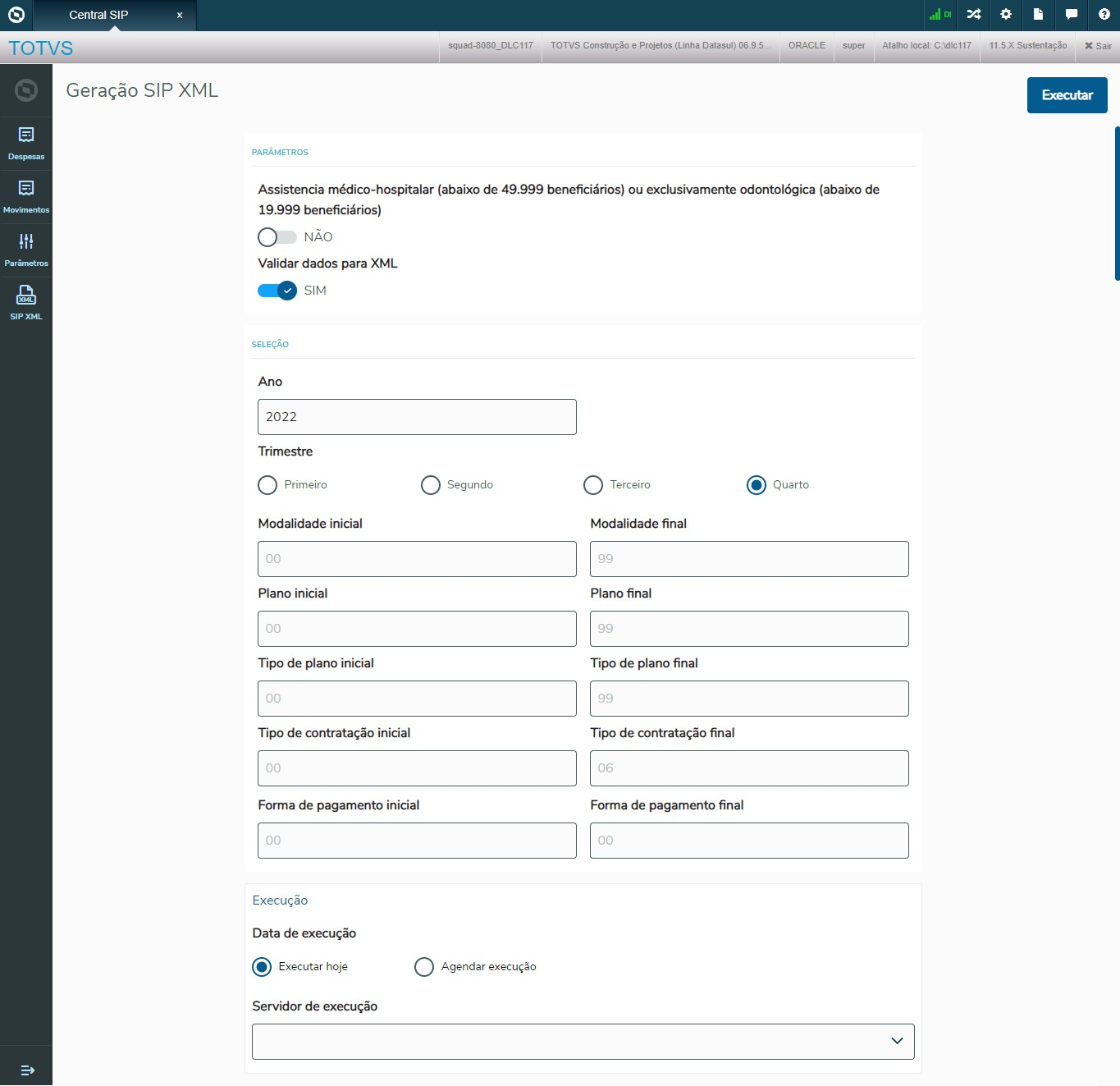1120x1086 pixels.
Task: Open the SIP XML sidebar icon
Action: pos(26,304)
